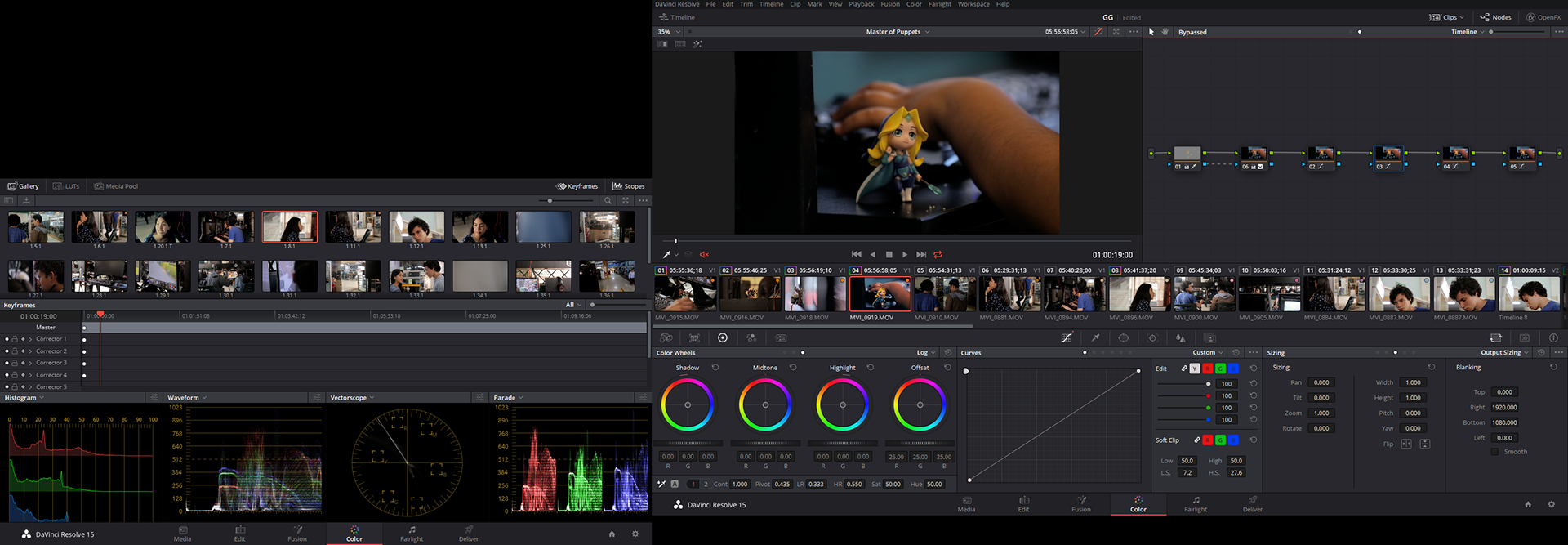Screen dimensions: 1568x545
Task: Reset the Midtone color wheel
Action: (793, 368)
